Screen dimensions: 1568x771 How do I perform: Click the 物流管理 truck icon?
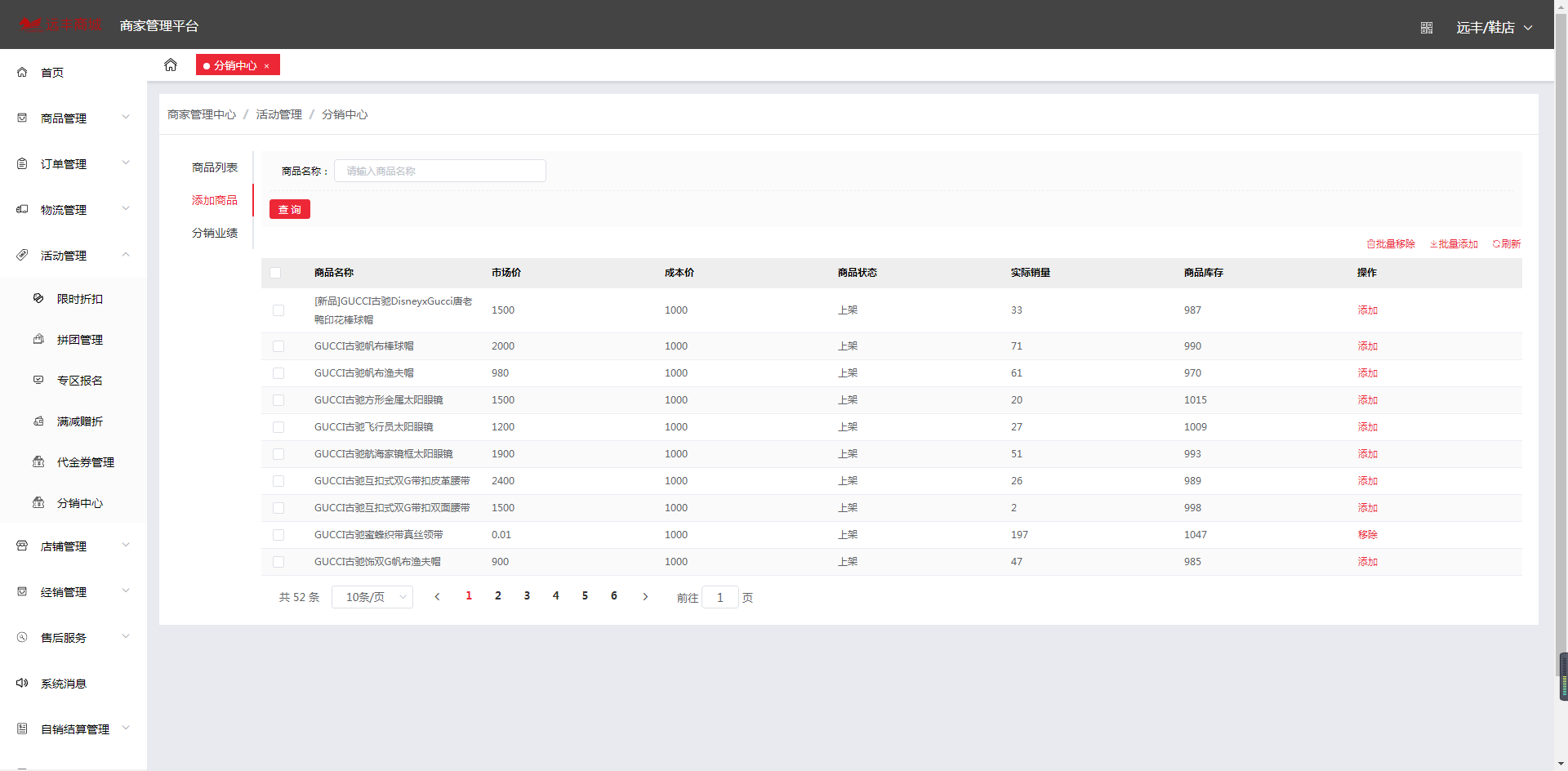click(22, 209)
